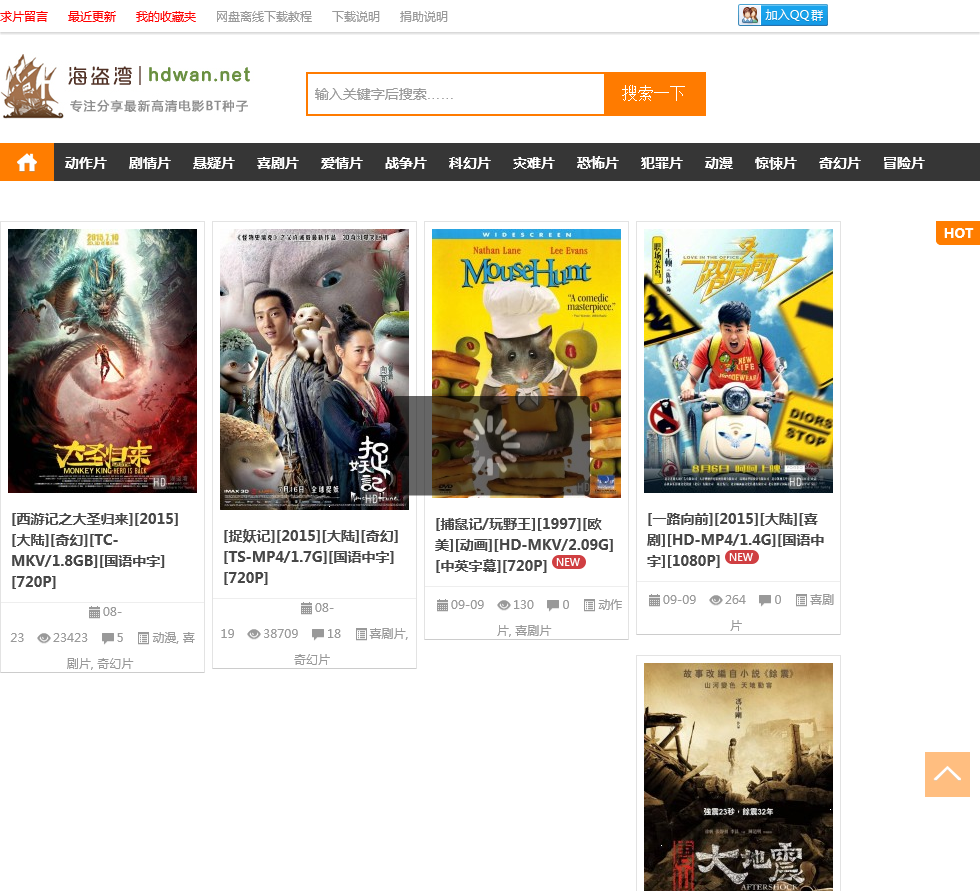Click the category list icon on 一路向前 card

[801, 600]
